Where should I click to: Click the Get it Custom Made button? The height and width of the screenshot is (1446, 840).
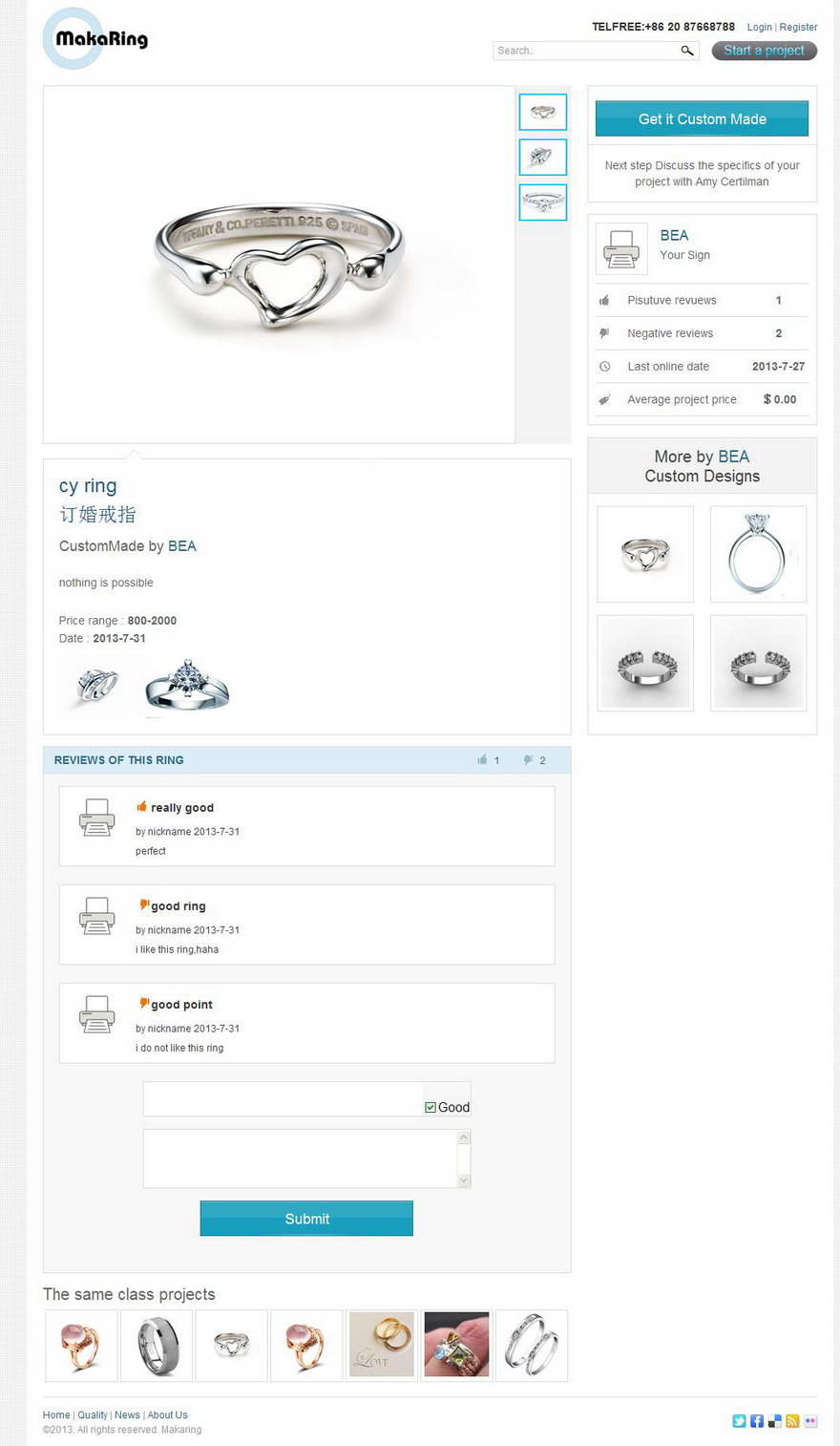tap(702, 118)
